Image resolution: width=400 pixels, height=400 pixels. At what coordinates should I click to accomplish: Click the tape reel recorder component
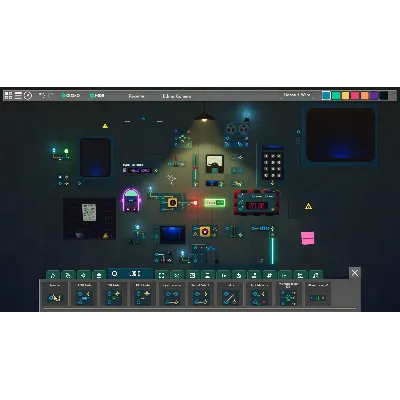click(237, 135)
